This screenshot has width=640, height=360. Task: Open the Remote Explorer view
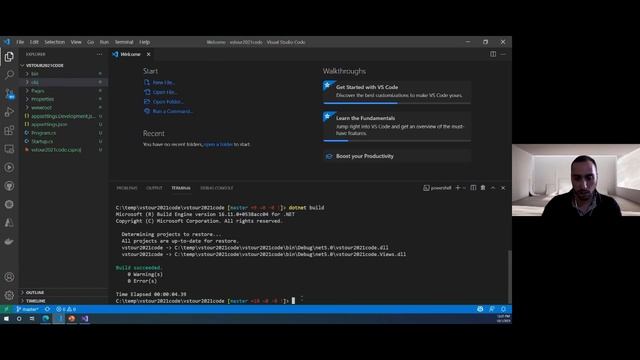pos(9,149)
